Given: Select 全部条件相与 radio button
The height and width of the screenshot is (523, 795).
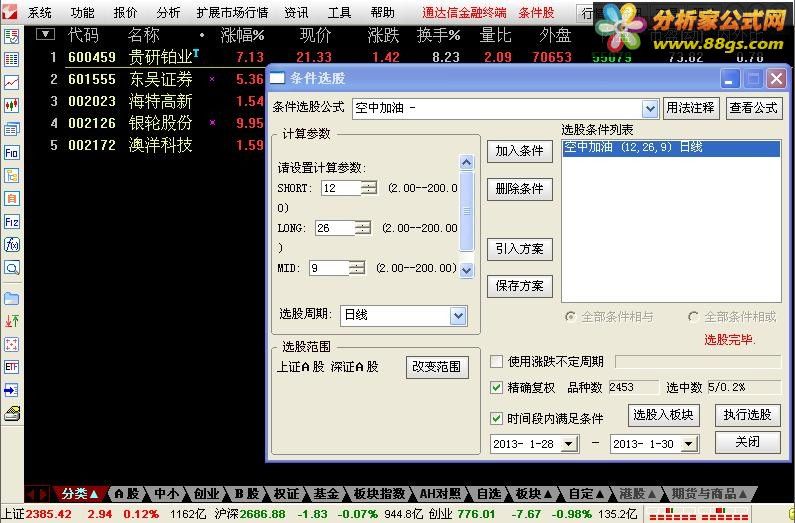Looking at the screenshot, I should click(x=570, y=317).
